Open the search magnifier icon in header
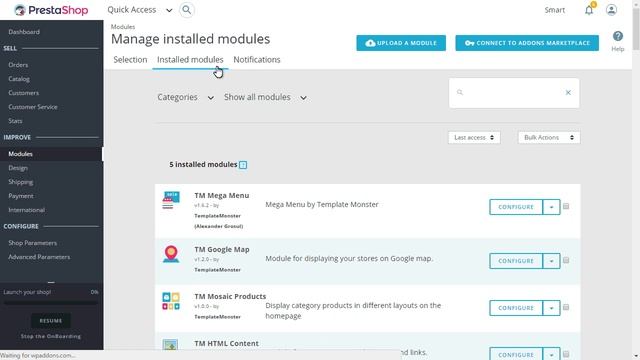Viewport: 640px width, 360px height. pos(187,10)
